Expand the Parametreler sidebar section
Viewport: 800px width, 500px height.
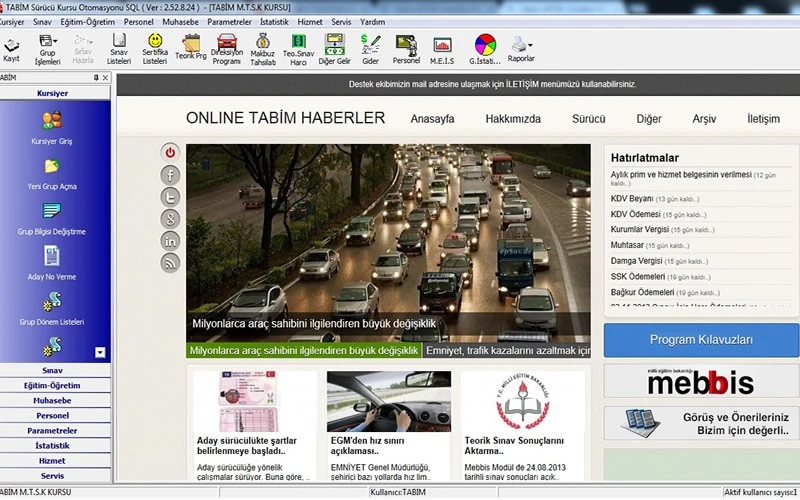[x=53, y=431]
